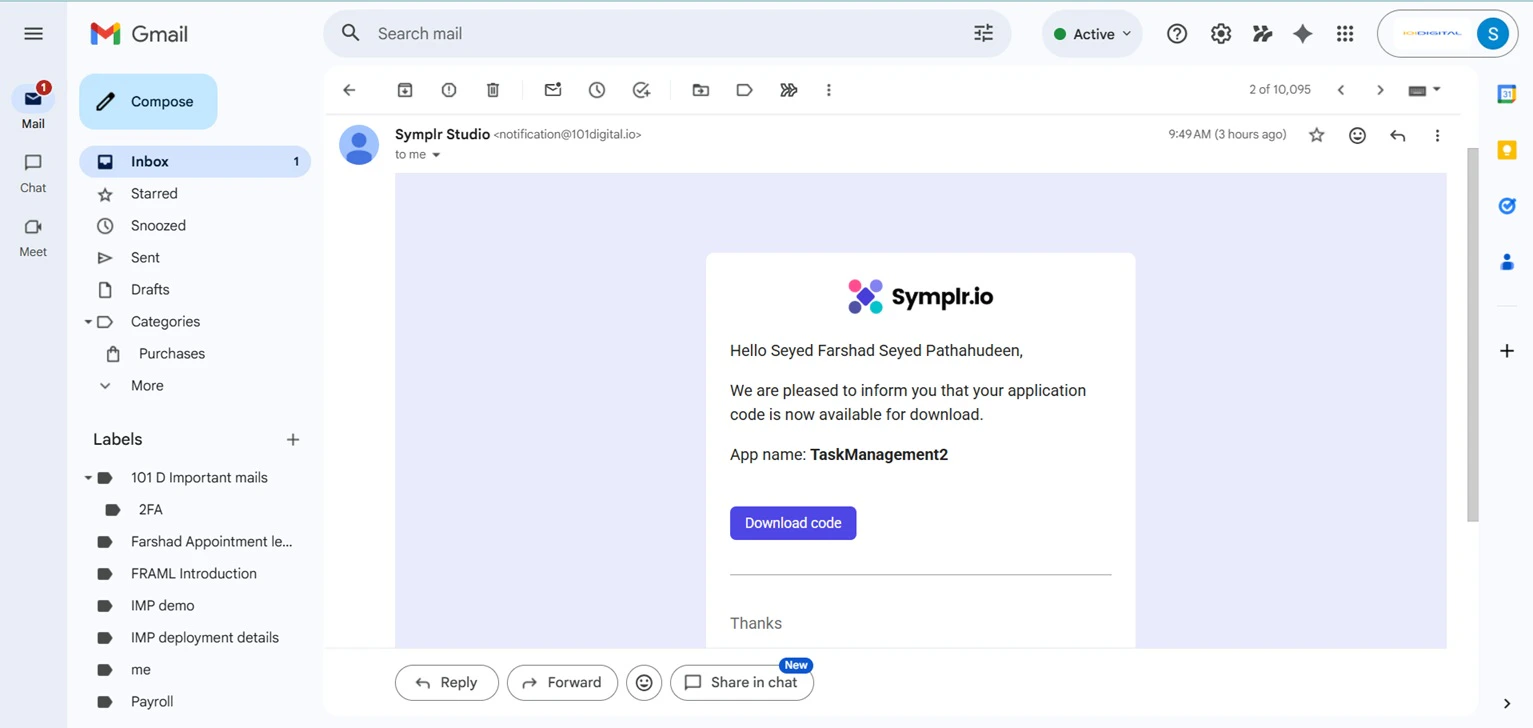Show the side panel arrow
This screenshot has width=1533, height=728.
[x=1507, y=703]
